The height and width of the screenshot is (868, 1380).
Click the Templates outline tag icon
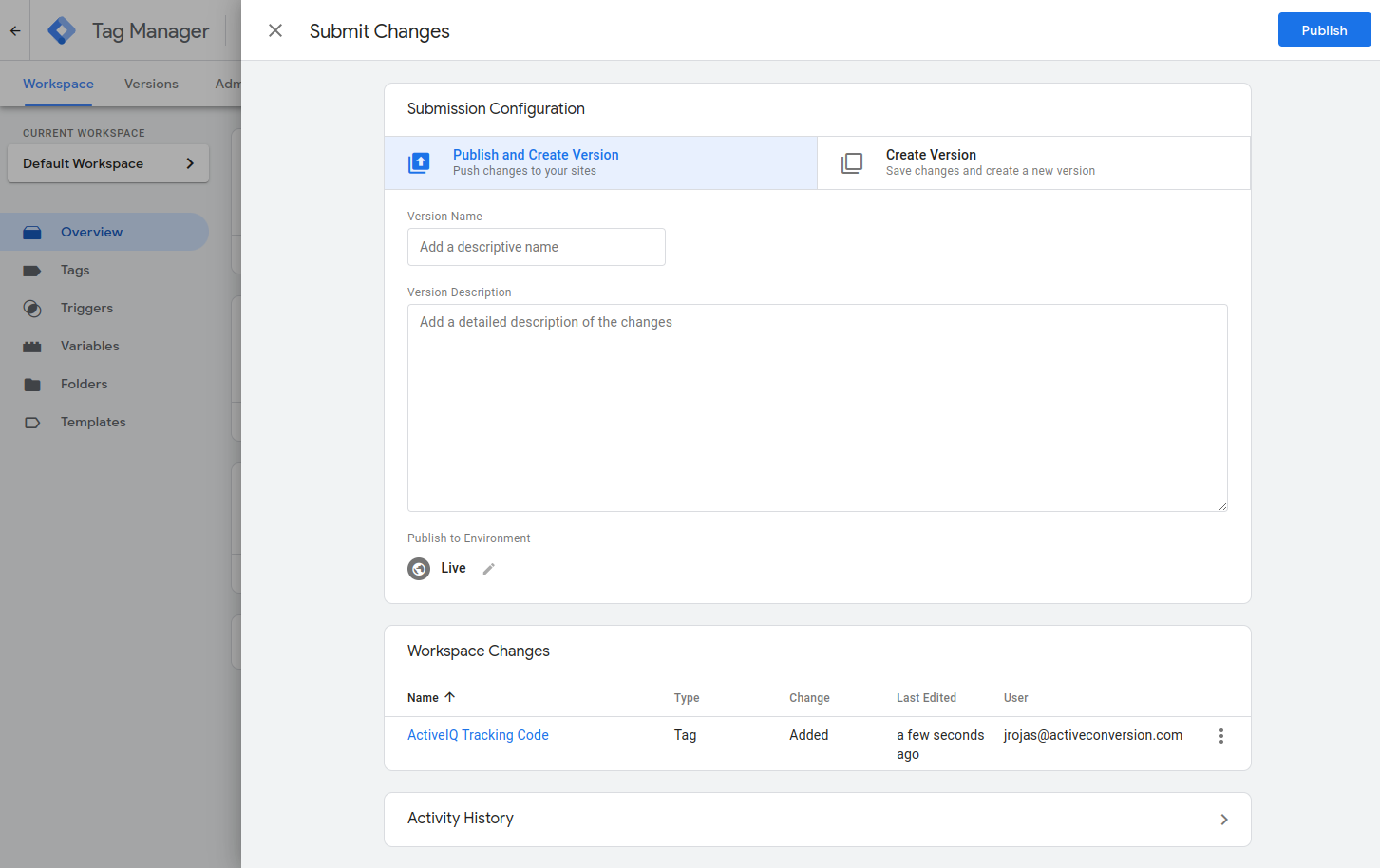(32, 423)
